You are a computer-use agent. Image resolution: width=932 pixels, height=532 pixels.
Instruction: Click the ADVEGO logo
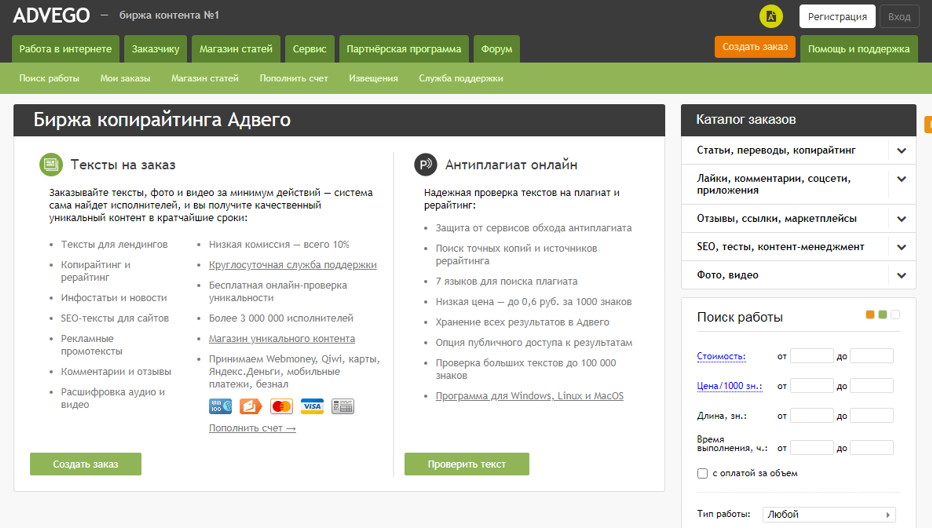tap(52, 15)
